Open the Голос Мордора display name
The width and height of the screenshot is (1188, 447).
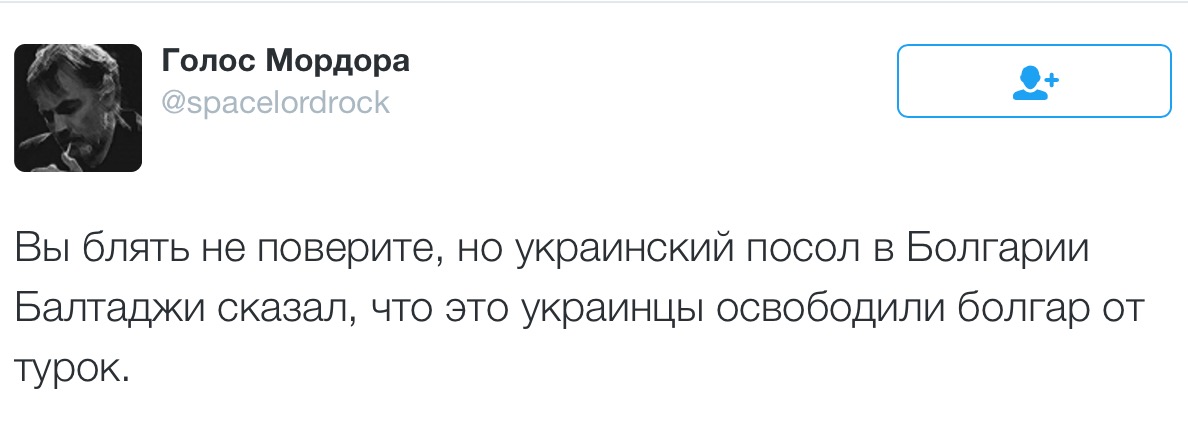[285, 62]
